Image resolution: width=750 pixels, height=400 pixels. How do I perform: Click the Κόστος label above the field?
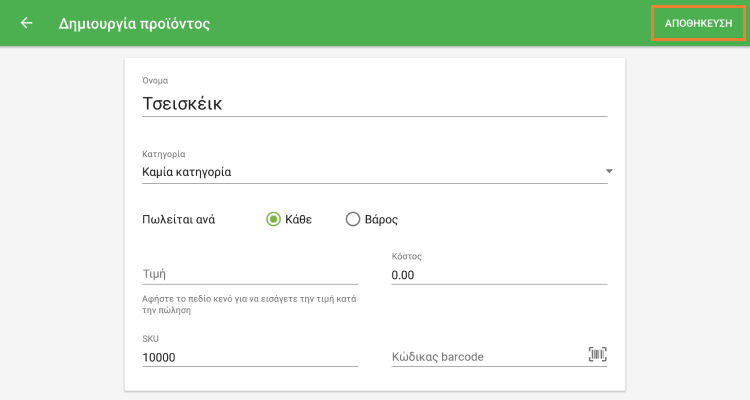[x=406, y=256]
